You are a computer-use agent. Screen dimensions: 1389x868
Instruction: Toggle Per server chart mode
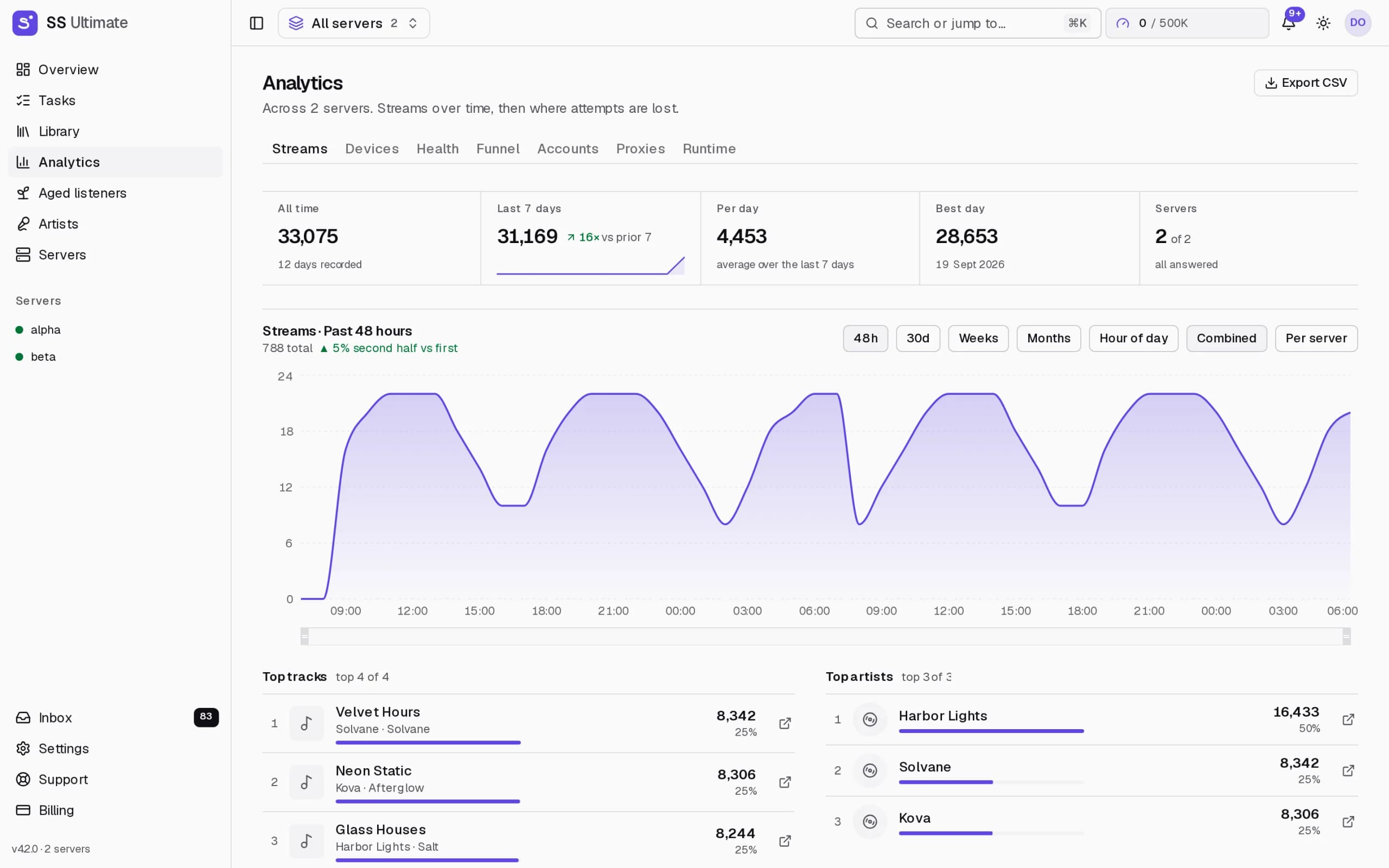coord(1316,338)
